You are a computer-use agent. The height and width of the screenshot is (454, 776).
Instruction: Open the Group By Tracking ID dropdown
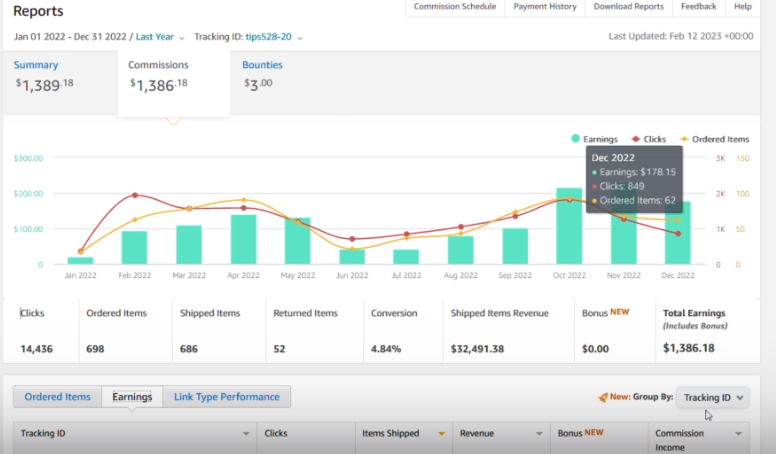[713, 398]
